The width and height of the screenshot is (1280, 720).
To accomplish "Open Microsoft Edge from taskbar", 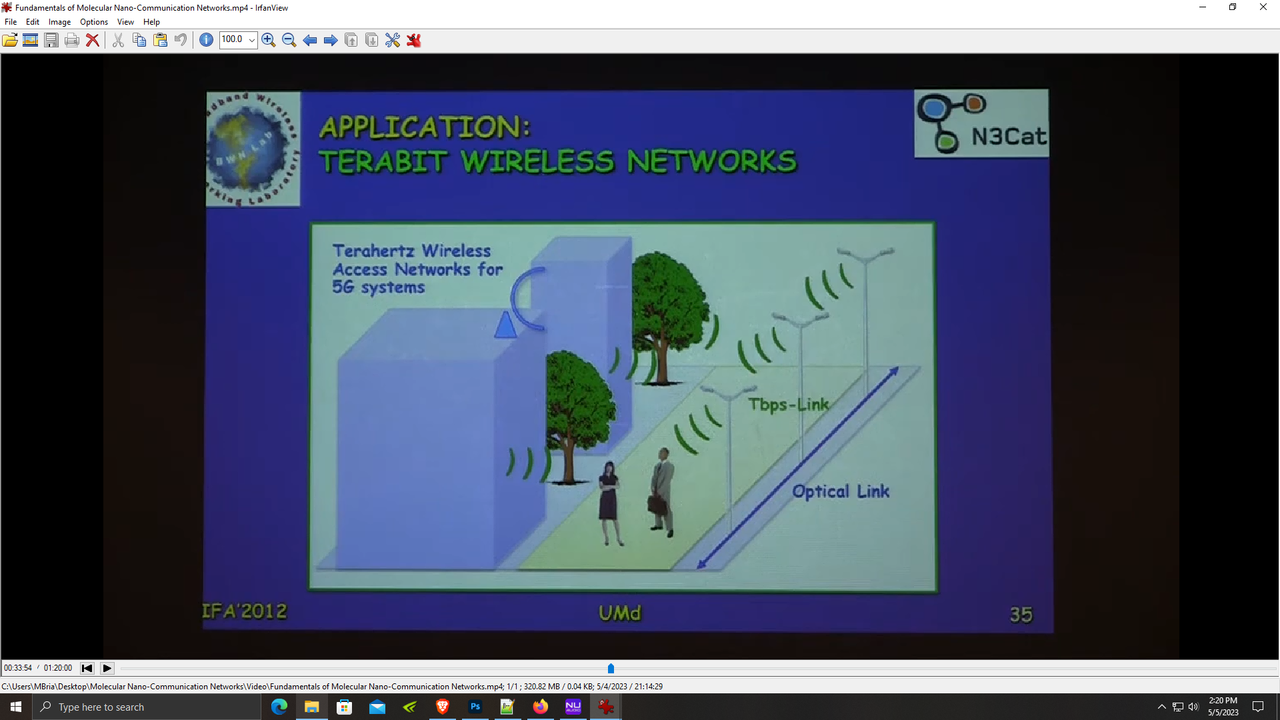I will tap(279, 707).
